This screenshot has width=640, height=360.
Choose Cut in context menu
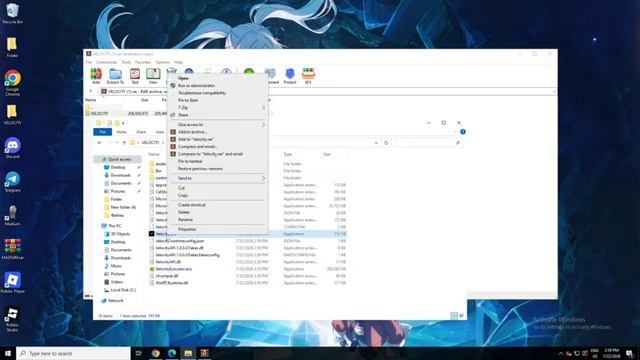[x=181, y=188]
